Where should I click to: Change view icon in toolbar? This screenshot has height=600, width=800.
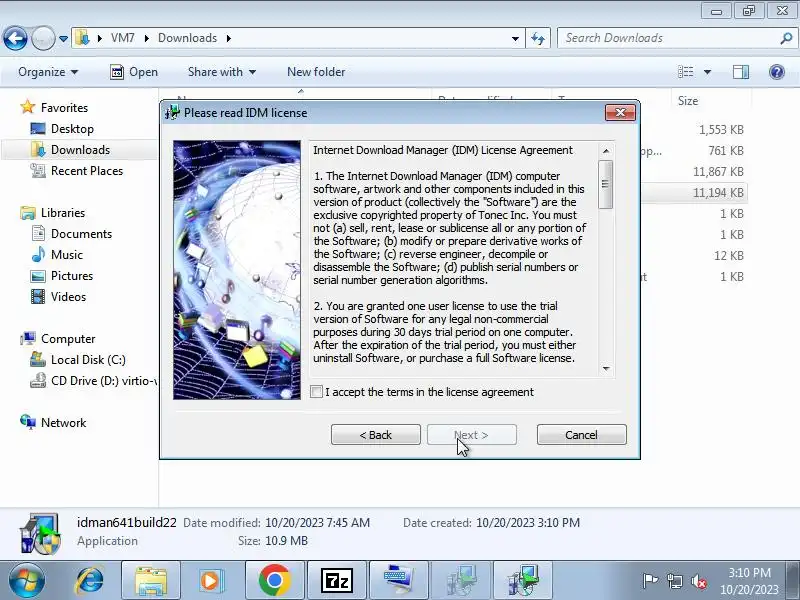click(x=685, y=72)
